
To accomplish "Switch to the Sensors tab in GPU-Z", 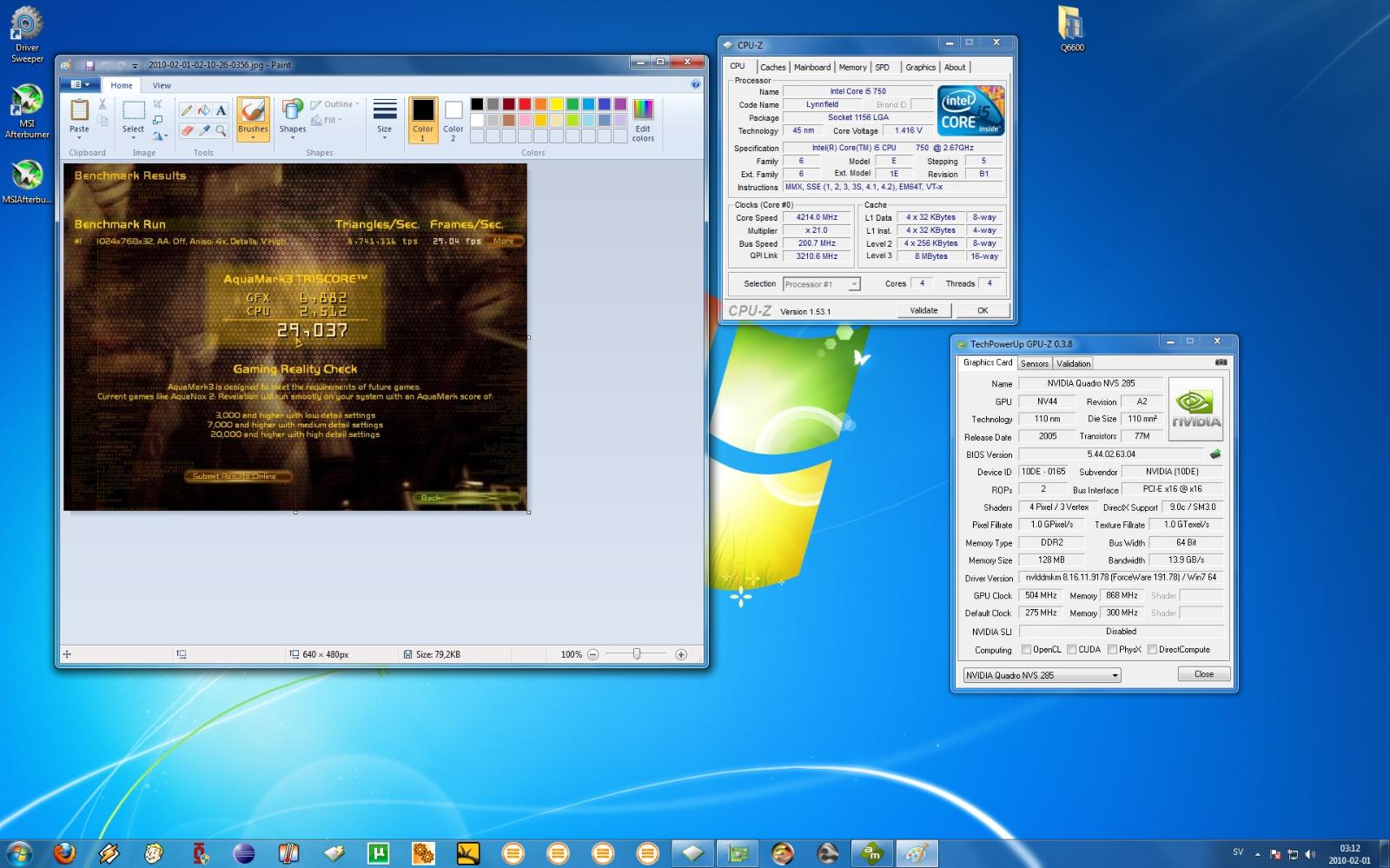I will 1034,363.
